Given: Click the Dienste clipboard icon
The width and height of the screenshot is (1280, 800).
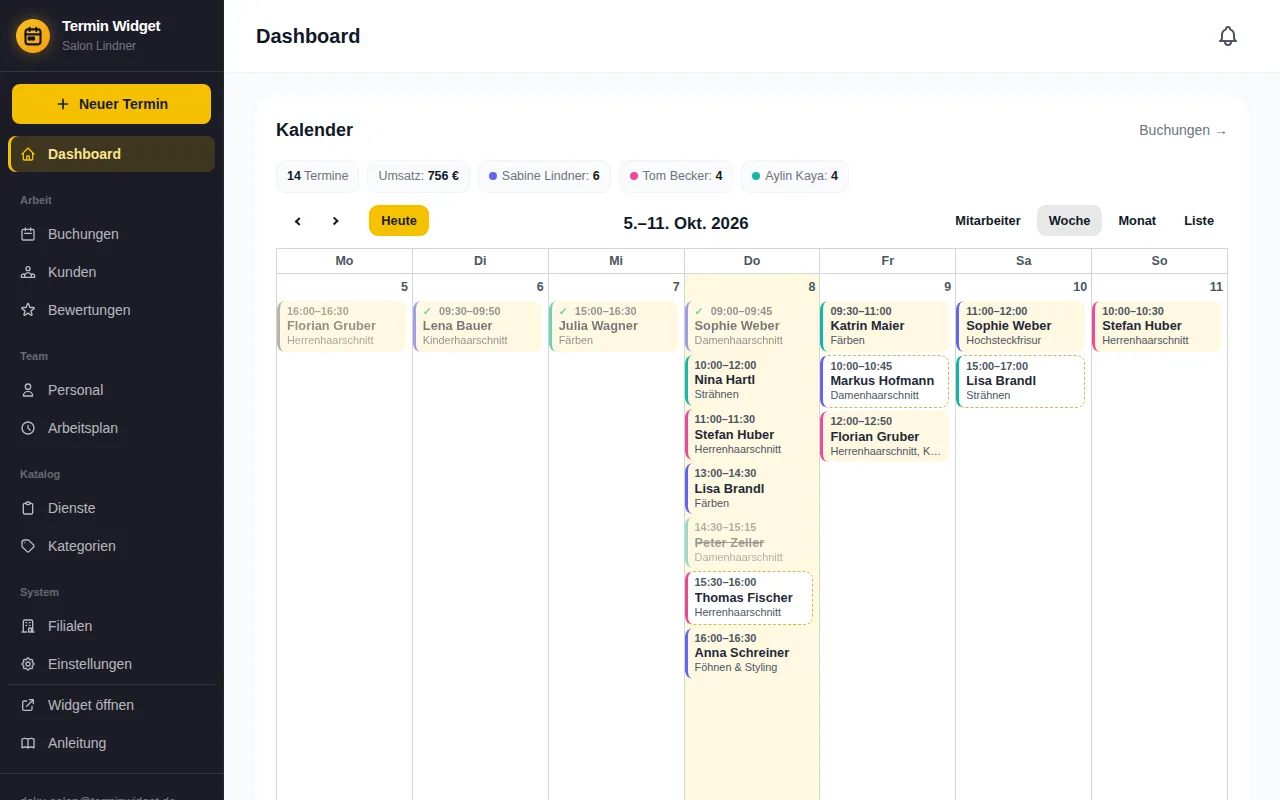Looking at the screenshot, I should click(28, 508).
